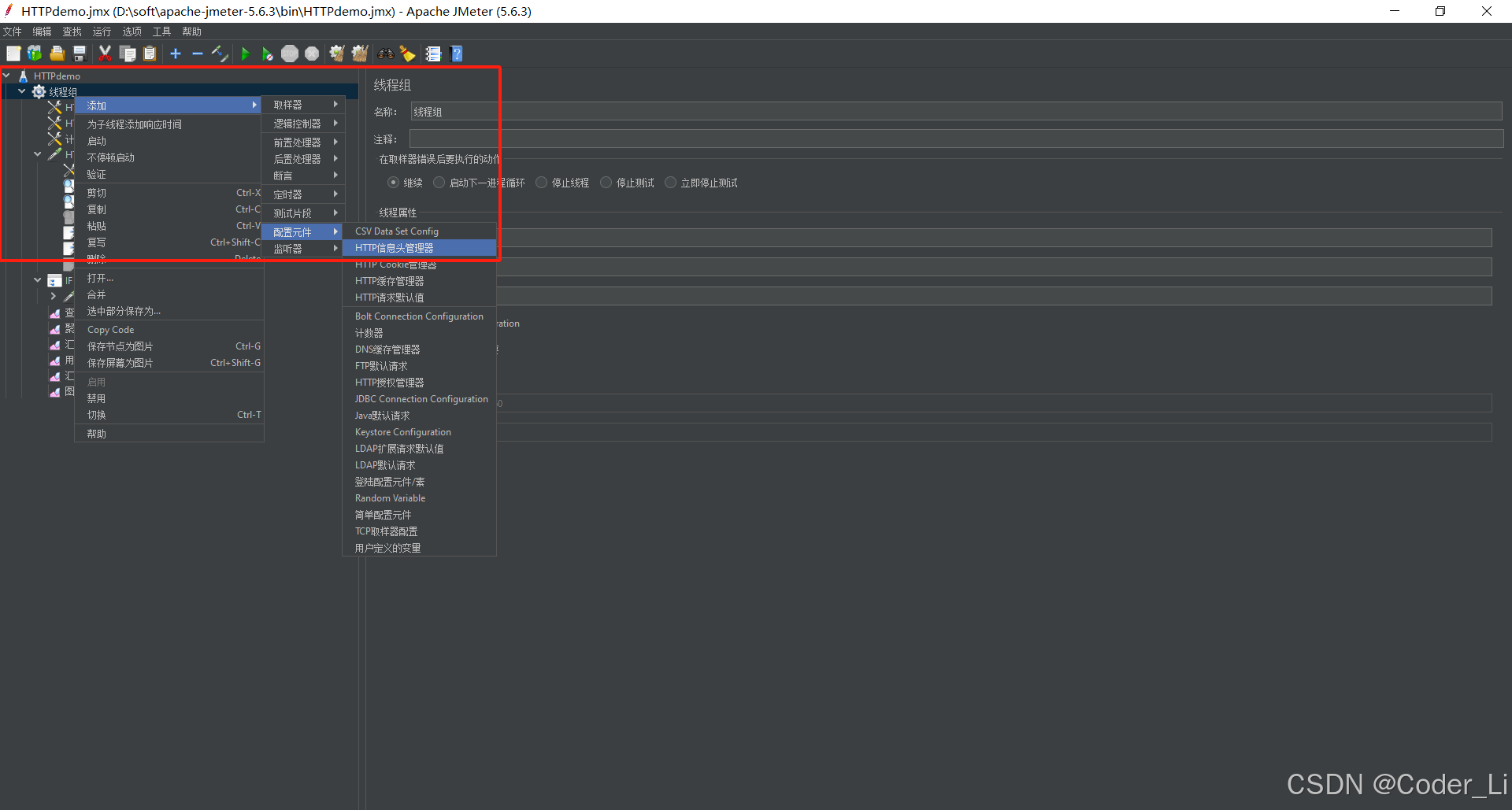The width and height of the screenshot is (1512, 810).
Task: Click 选中部分保存为... entry
Action: click(x=169, y=311)
